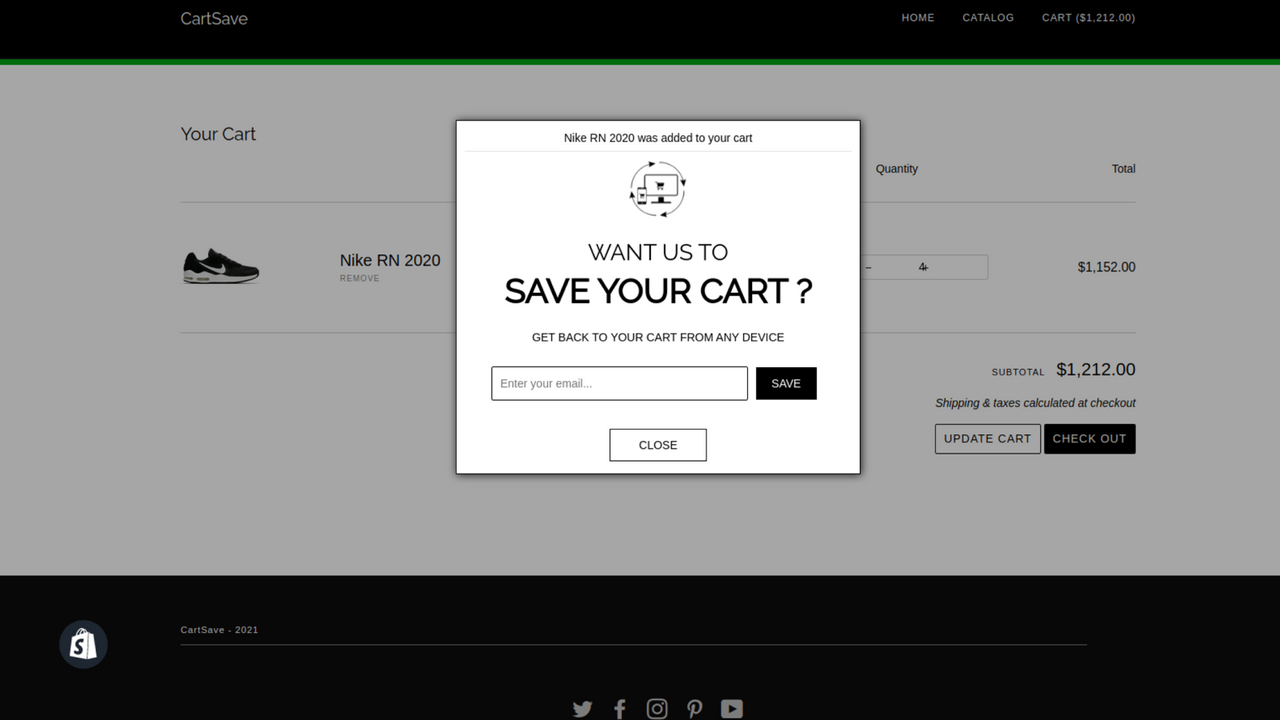Screen dimensions: 1280x720
Task: Open the Nike RN 2020 product page
Action: (390, 260)
